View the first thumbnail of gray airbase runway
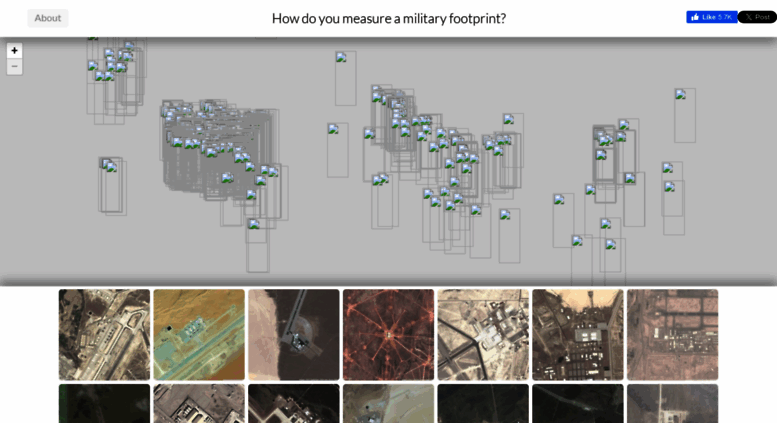 (x=105, y=335)
